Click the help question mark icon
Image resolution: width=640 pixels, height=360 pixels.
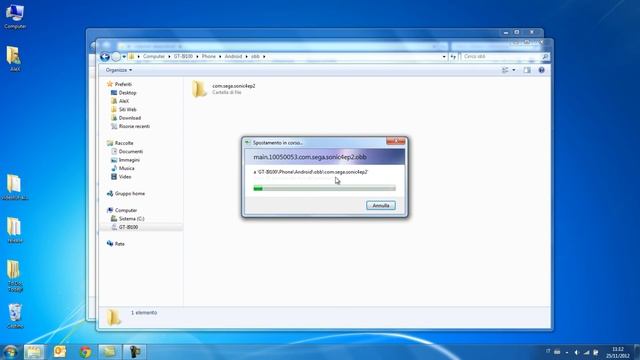coord(541,70)
